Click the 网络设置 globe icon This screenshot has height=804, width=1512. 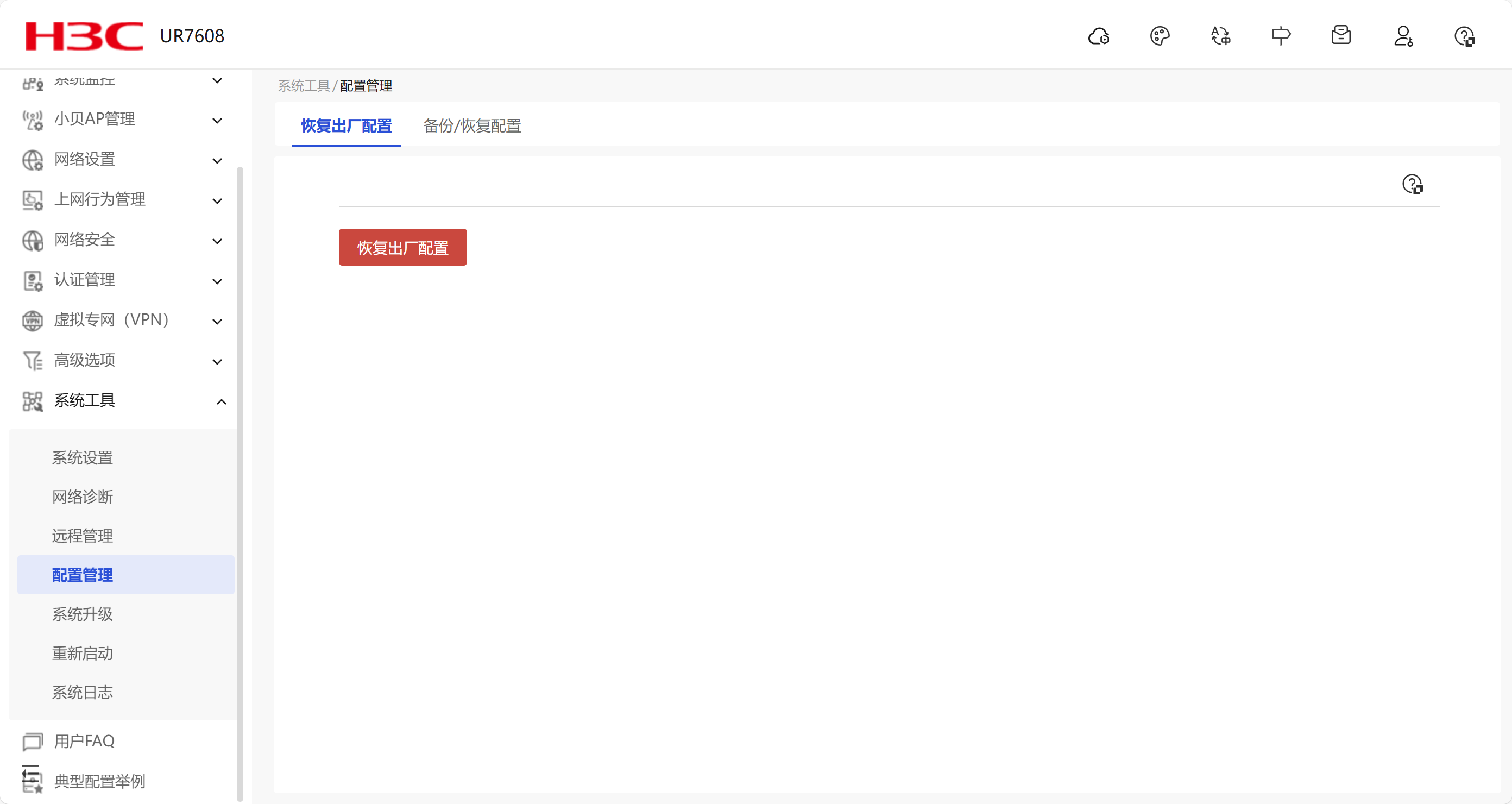(x=32, y=160)
